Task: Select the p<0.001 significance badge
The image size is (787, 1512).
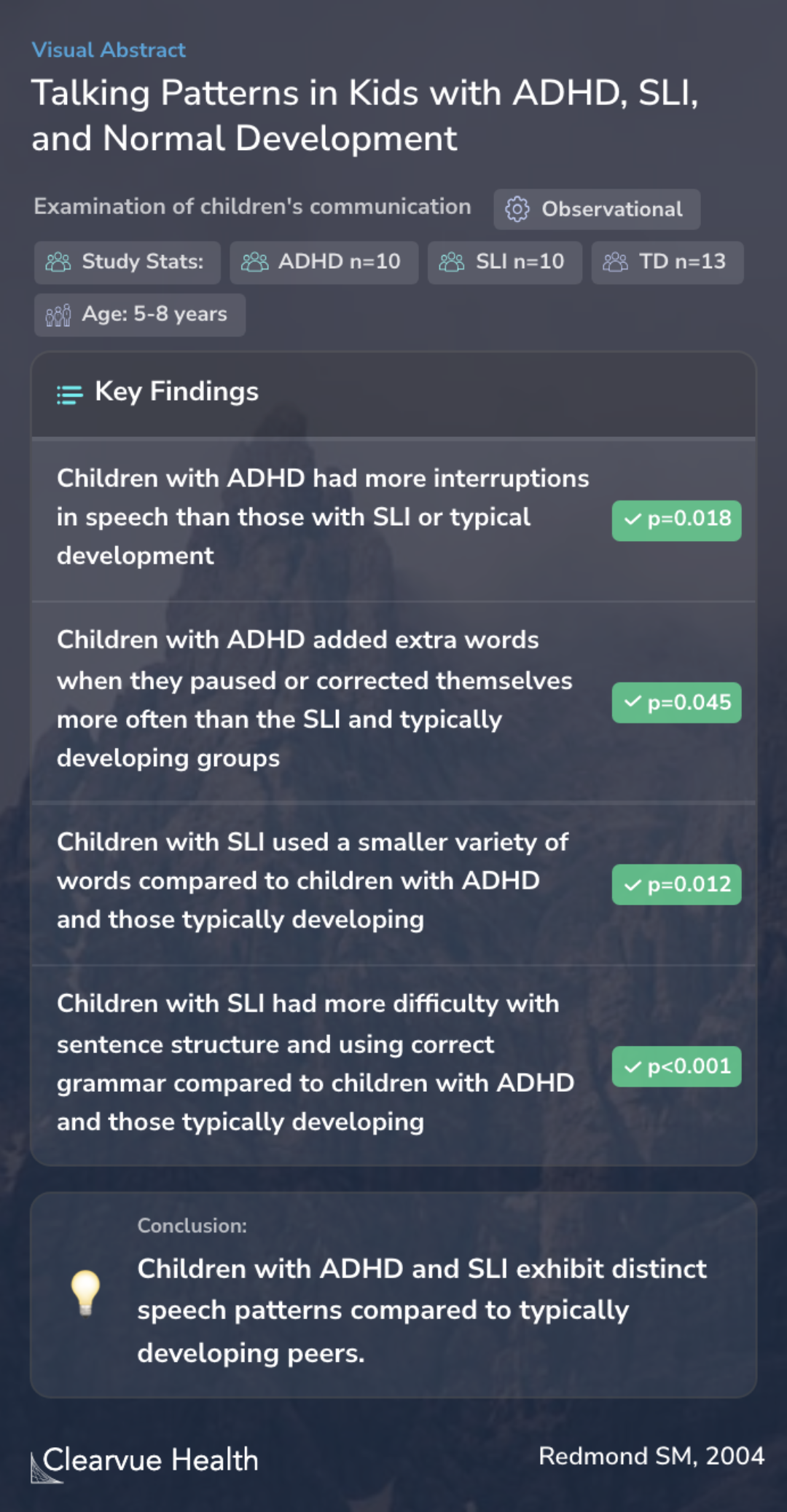Action: click(677, 1066)
